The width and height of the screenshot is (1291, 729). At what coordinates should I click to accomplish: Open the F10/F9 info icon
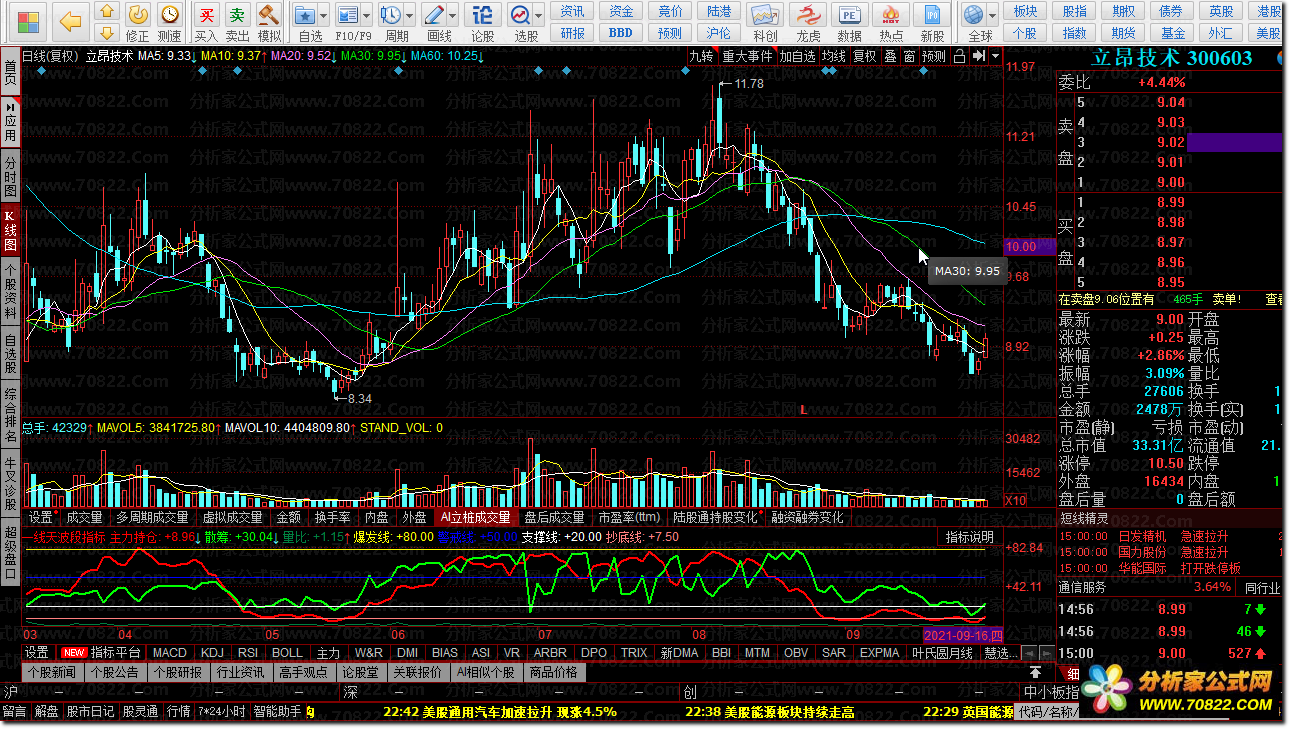348,22
